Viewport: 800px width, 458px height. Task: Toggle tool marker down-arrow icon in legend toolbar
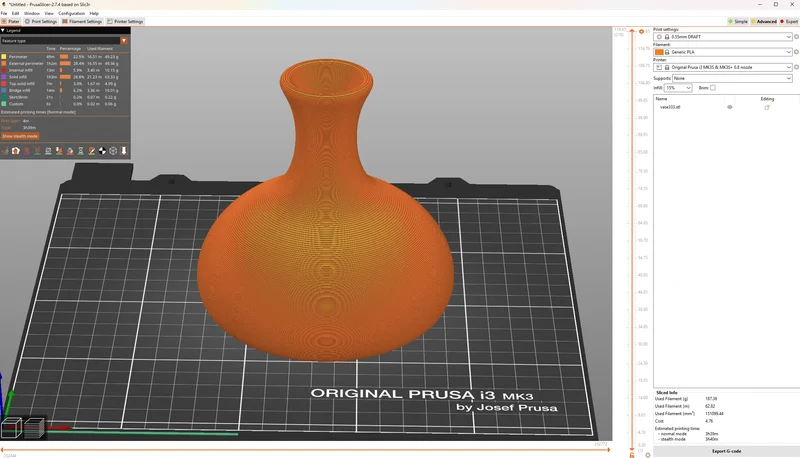click(123, 151)
